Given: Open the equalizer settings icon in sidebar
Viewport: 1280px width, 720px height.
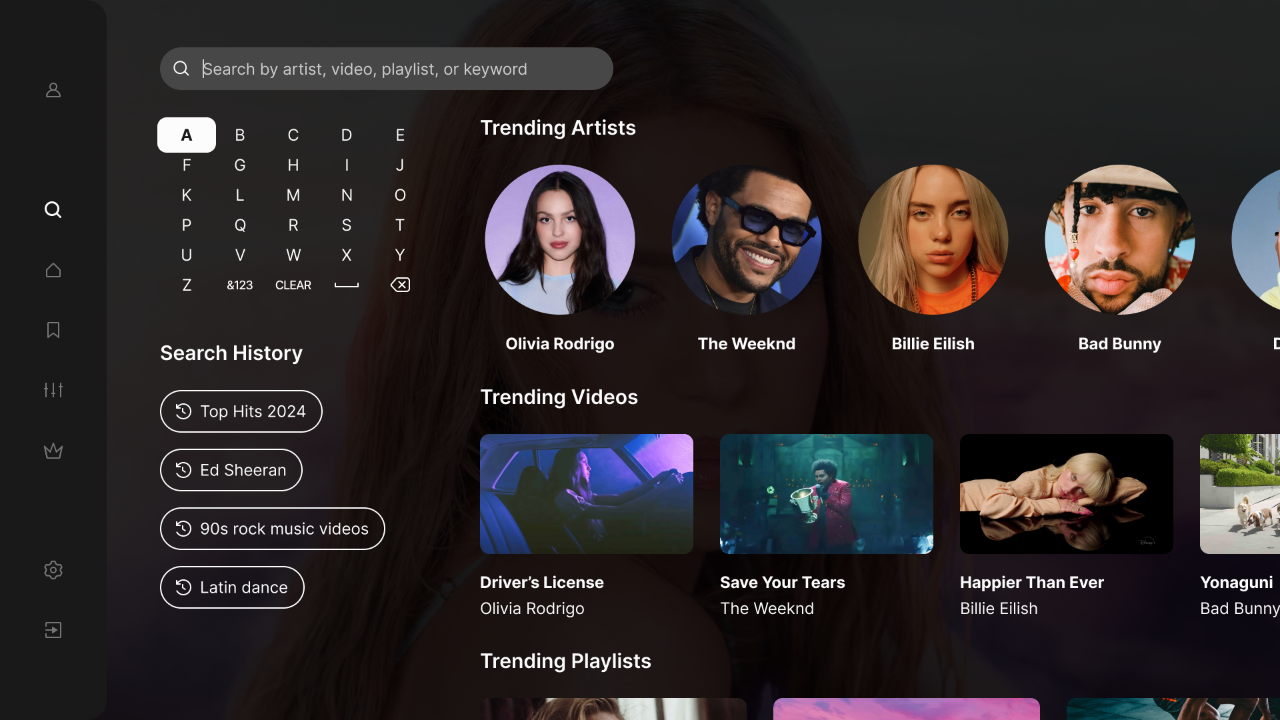Looking at the screenshot, I should point(52,390).
